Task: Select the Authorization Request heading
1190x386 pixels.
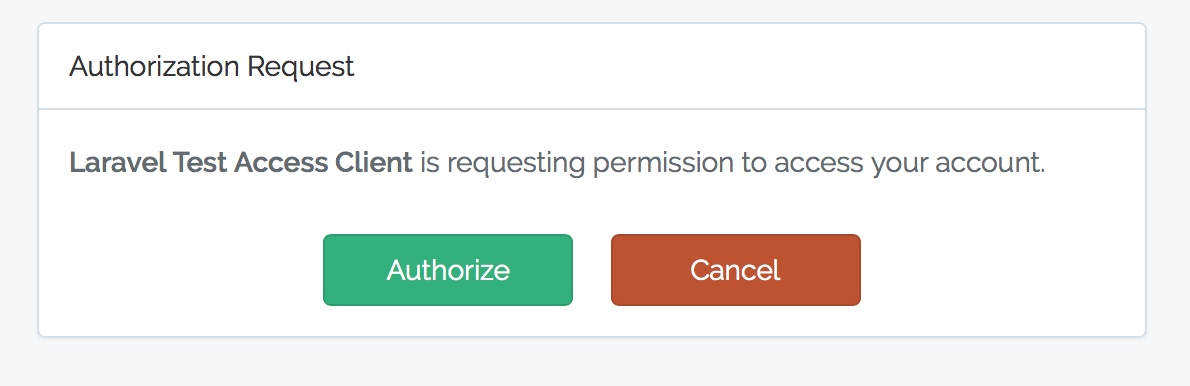Action: pyautogui.click(x=212, y=67)
